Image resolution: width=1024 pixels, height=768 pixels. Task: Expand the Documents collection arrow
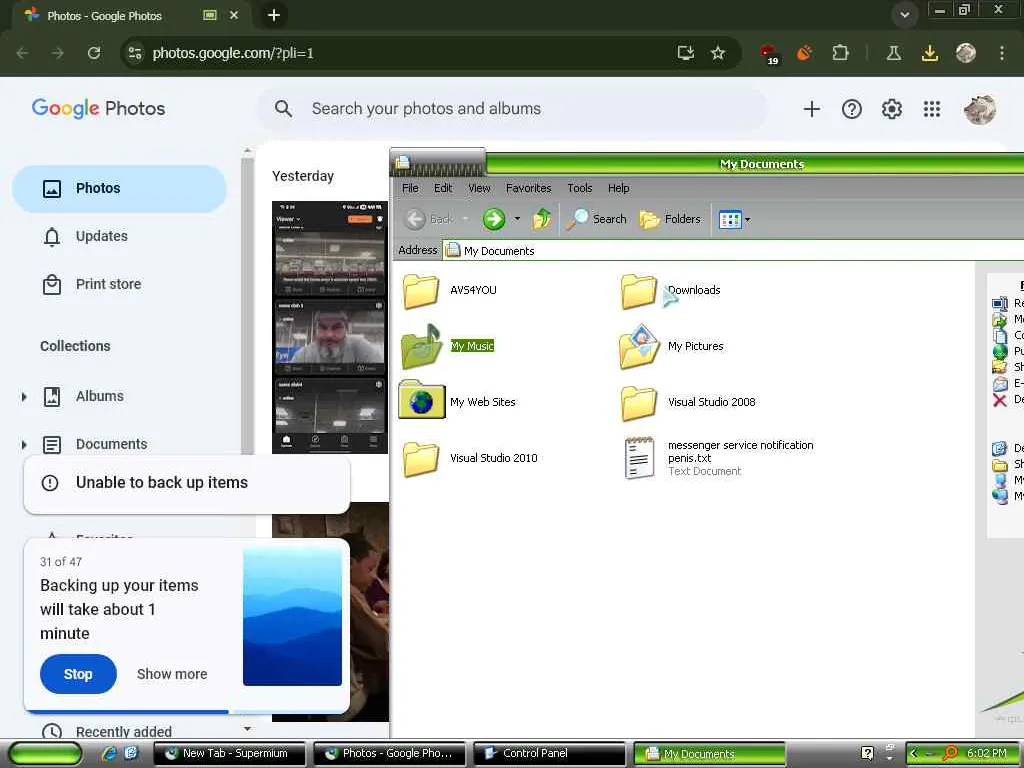(x=24, y=445)
